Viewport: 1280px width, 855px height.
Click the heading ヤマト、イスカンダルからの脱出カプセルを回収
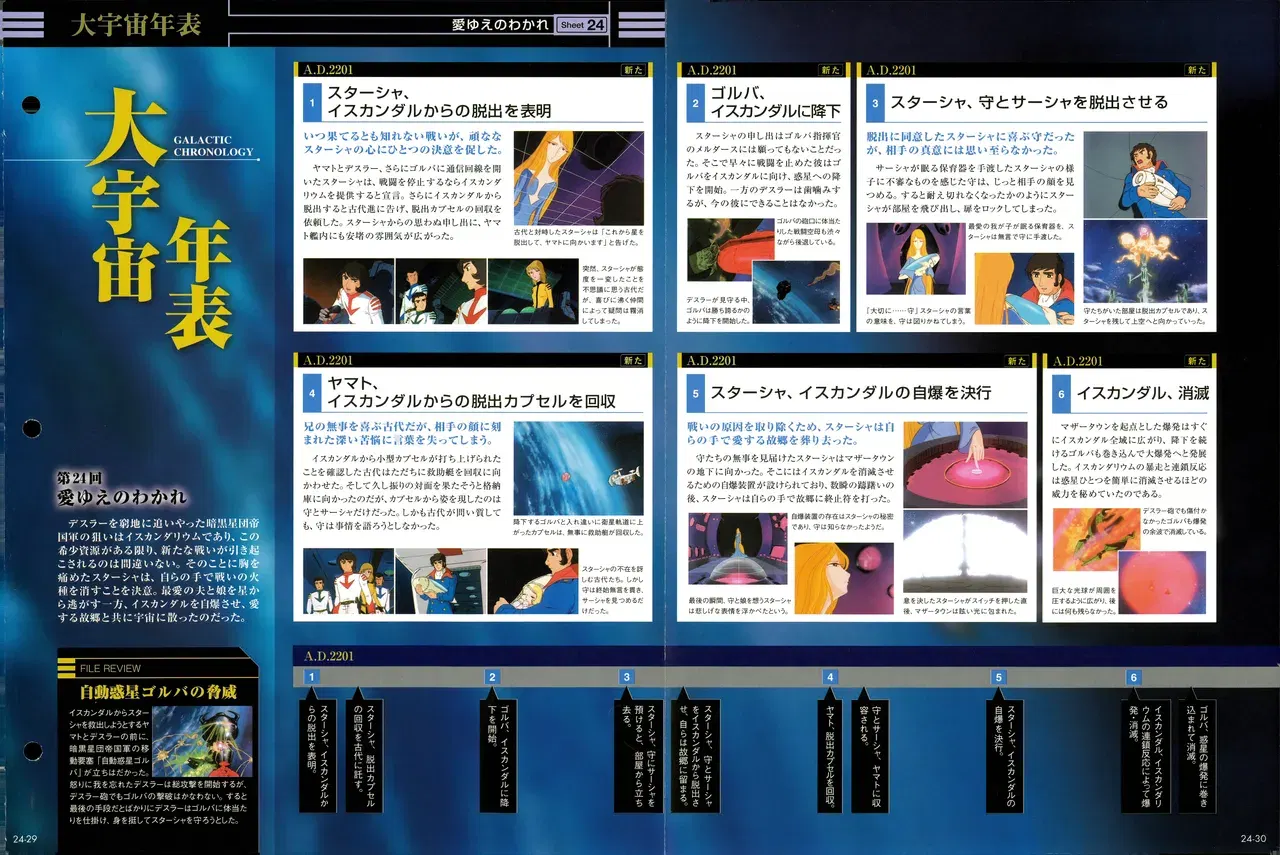click(471, 392)
